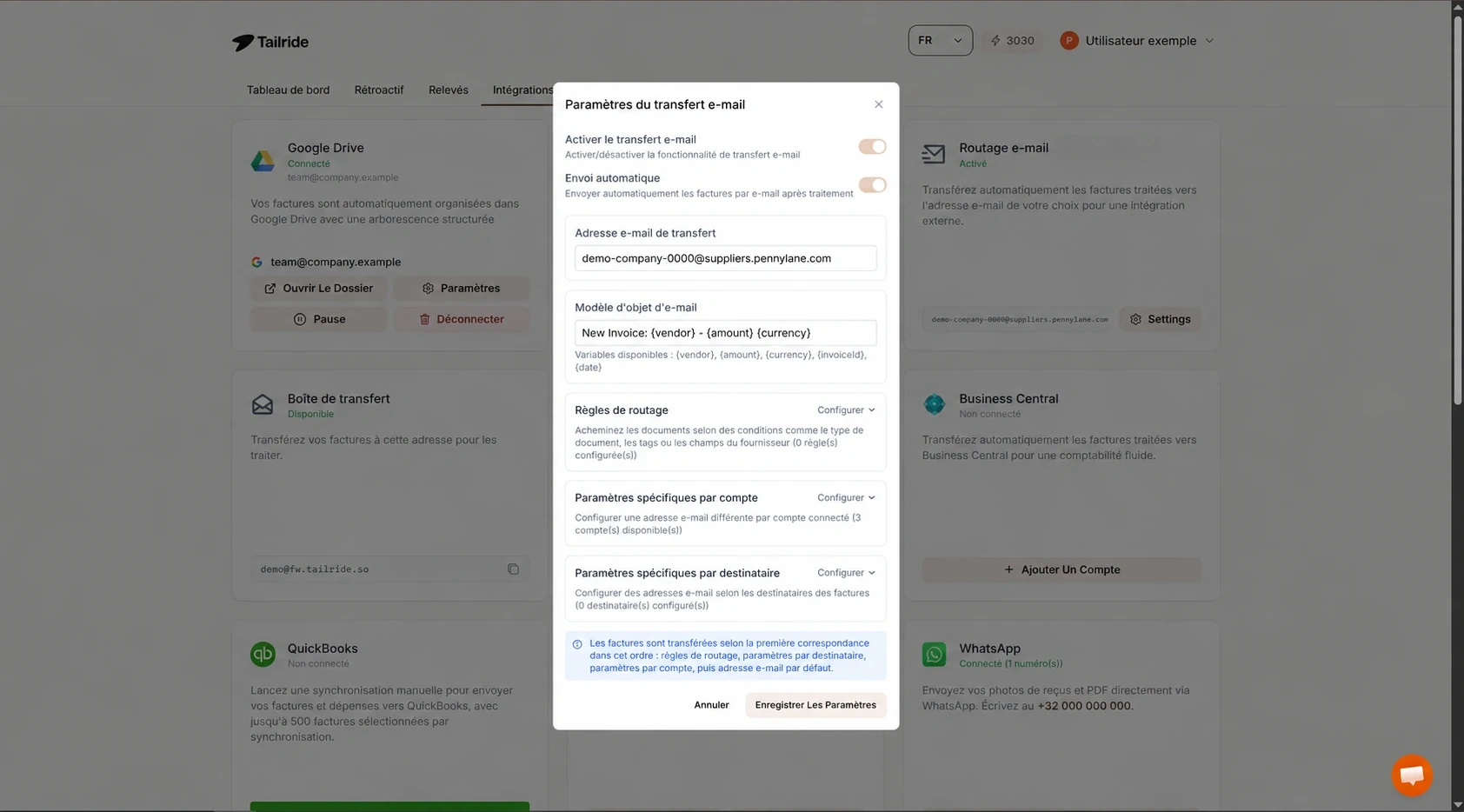
Task: Click the Google Drive Pause button
Action: click(x=319, y=319)
